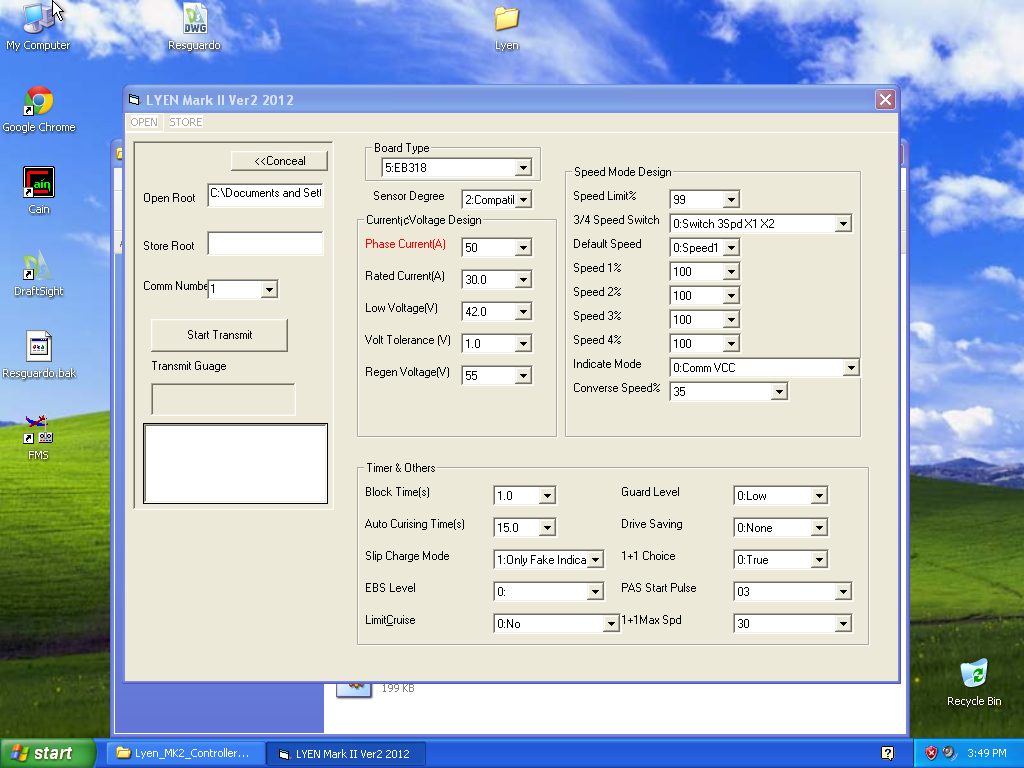The width and height of the screenshot is (1024, 768).
Task: Expand the Default Speed dropdown
Action: point(731,248)
